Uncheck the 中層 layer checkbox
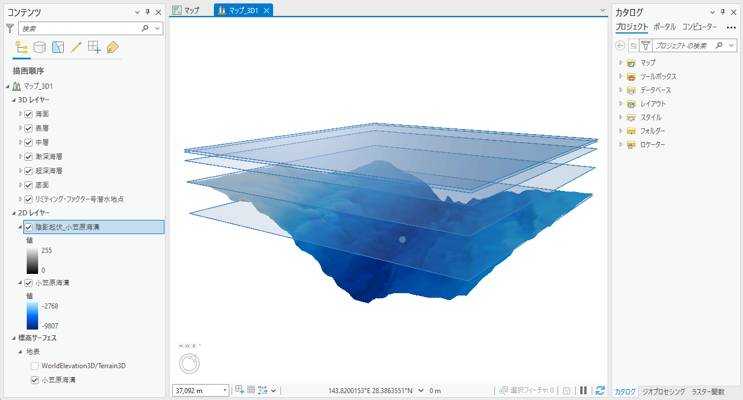 click(28, 143)
